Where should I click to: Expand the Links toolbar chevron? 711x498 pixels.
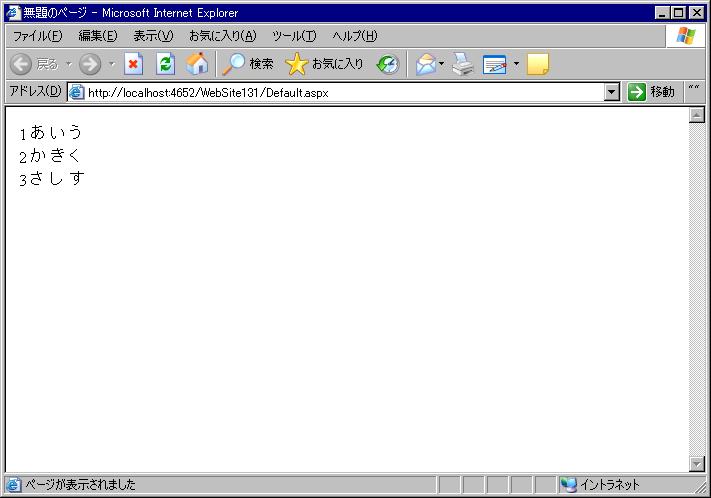(x=694, y=88)
